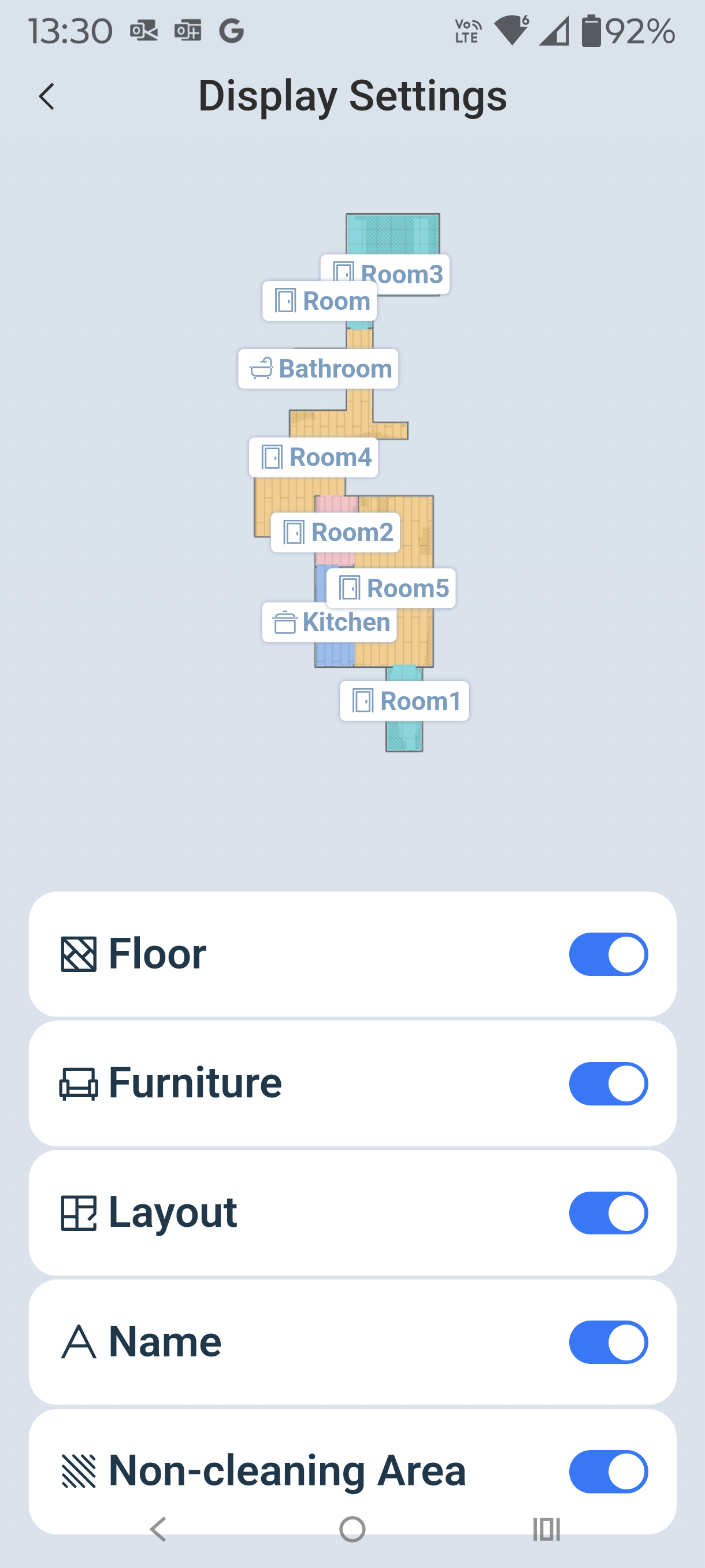Screen dimensions: 705x1568
Task: Select the Bathroom label on map
Action: pyautogui.click(x=318, y=369)
